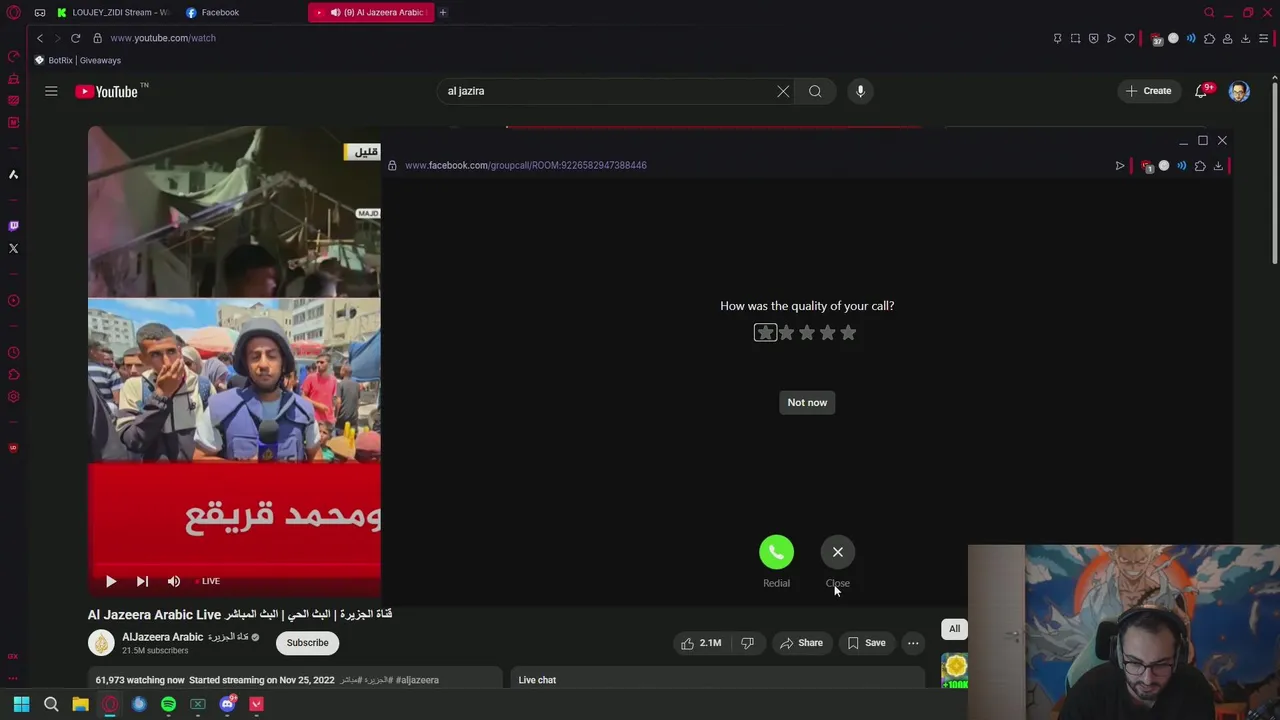Rate the call two stars
The height and width of the screenshot is (720, 1280).
point(786,333)
